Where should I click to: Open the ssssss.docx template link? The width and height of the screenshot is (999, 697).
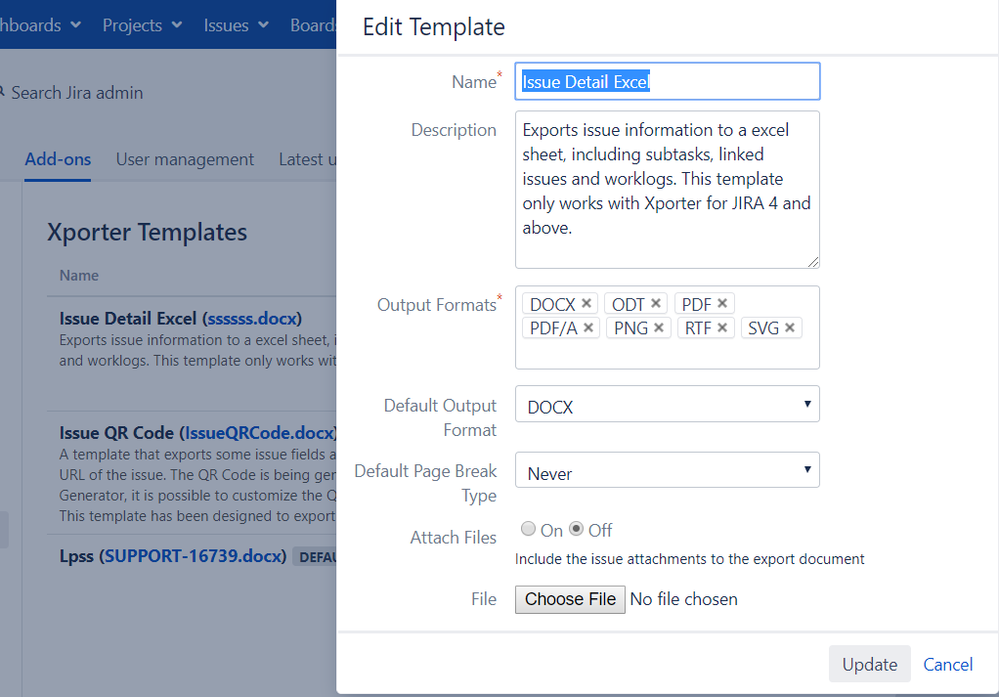(252, 319)
